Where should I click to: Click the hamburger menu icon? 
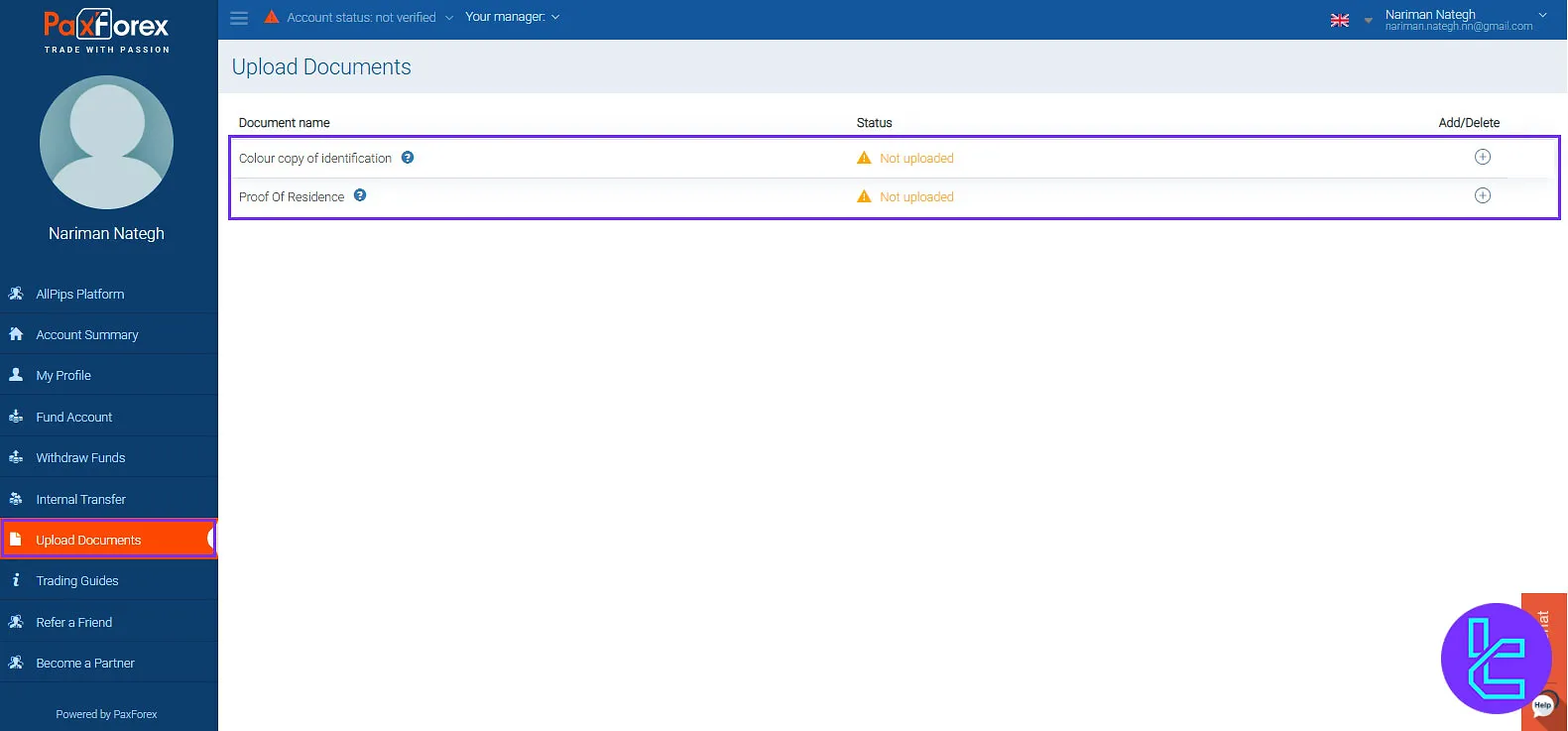point(239,18)
